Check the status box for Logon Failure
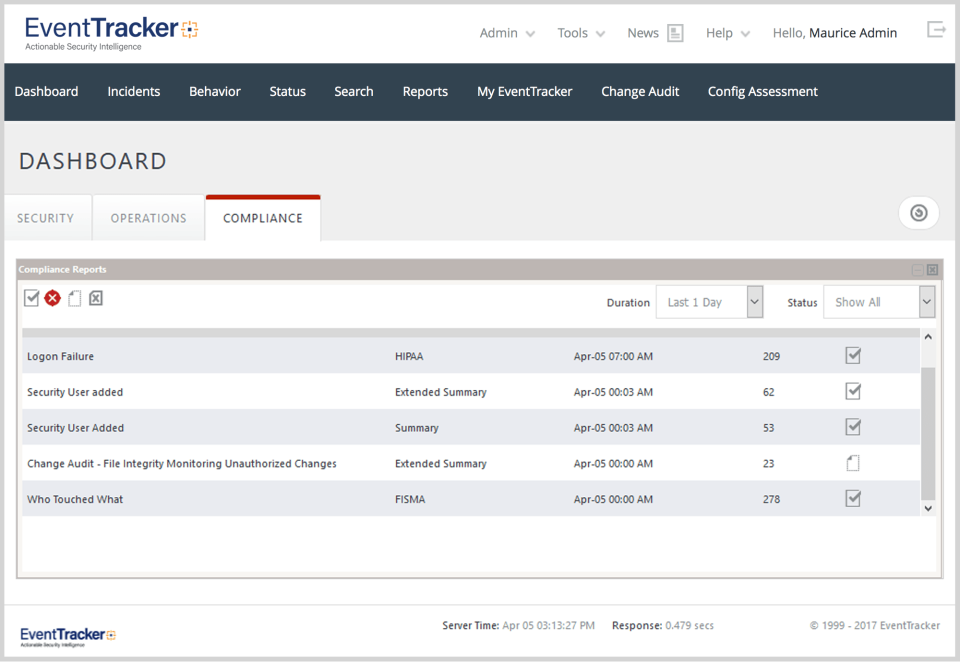The image size is (960, 662). (853, 356)
